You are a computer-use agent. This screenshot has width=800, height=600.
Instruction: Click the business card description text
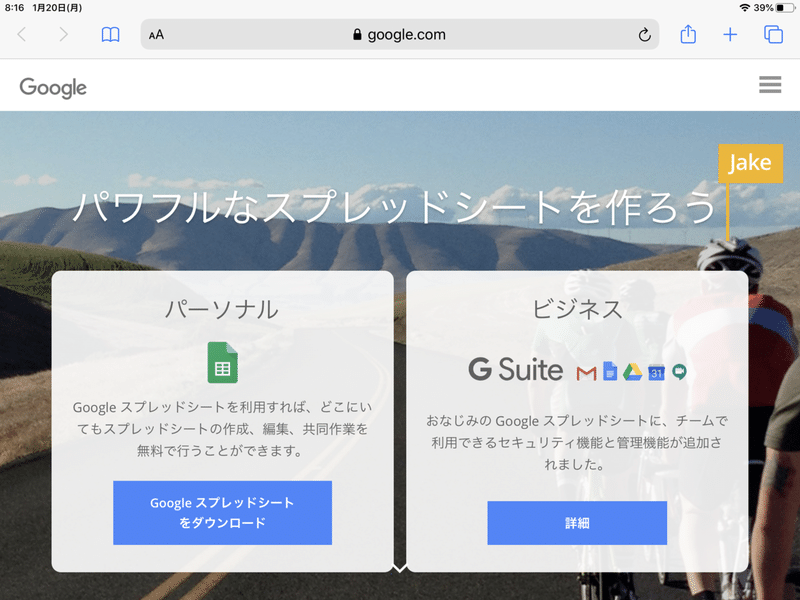coord(577,442)
